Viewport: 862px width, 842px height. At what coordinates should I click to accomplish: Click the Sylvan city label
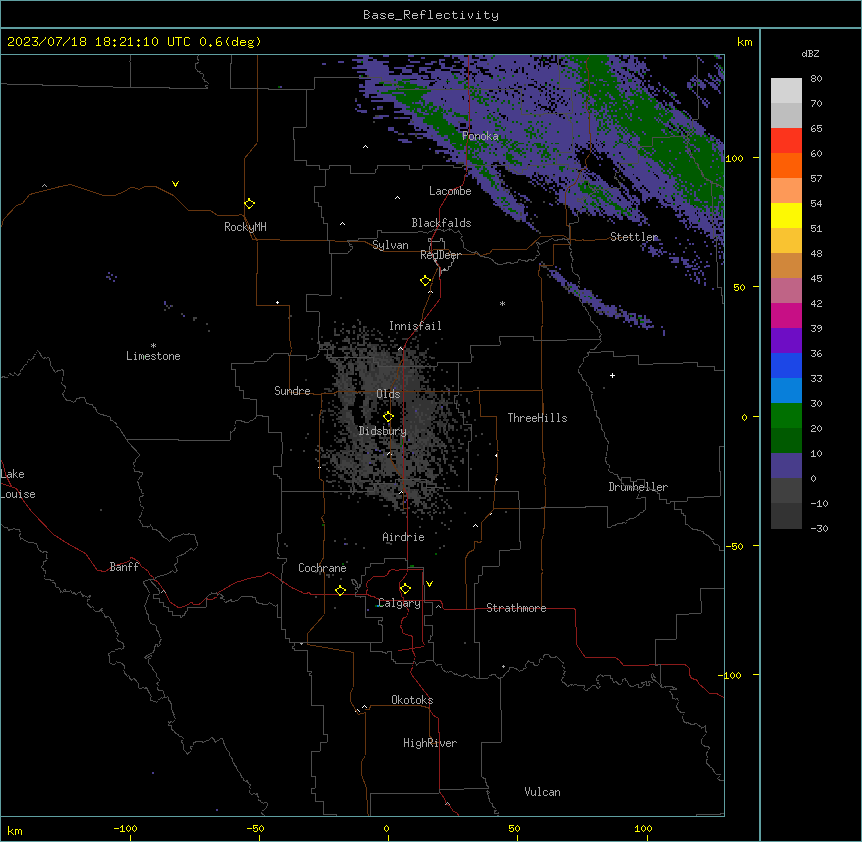pyautogui.click(x=390, y=245)
